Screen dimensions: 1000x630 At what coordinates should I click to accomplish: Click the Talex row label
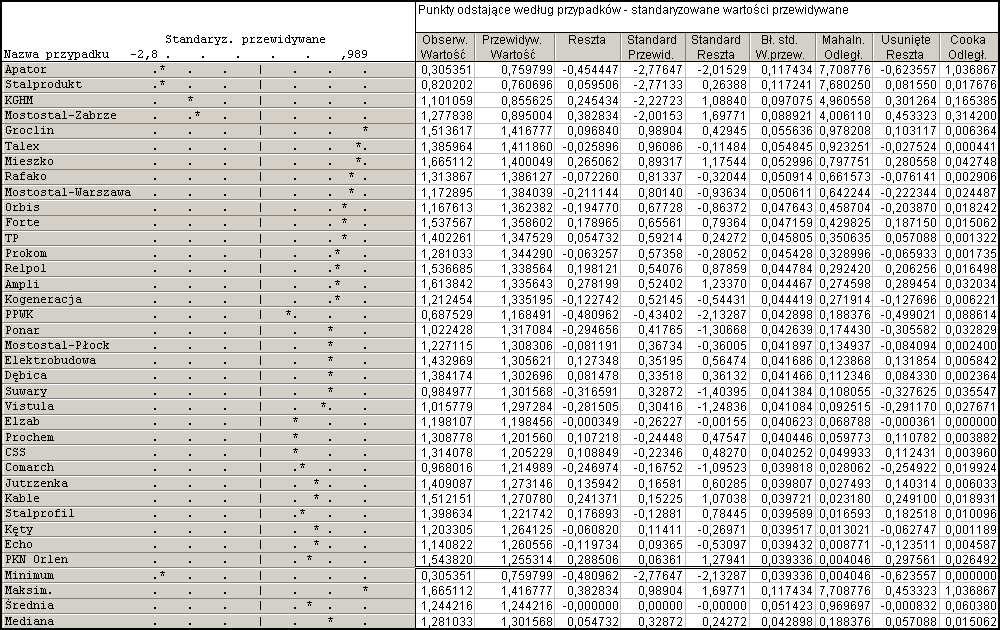coord(22,146)
